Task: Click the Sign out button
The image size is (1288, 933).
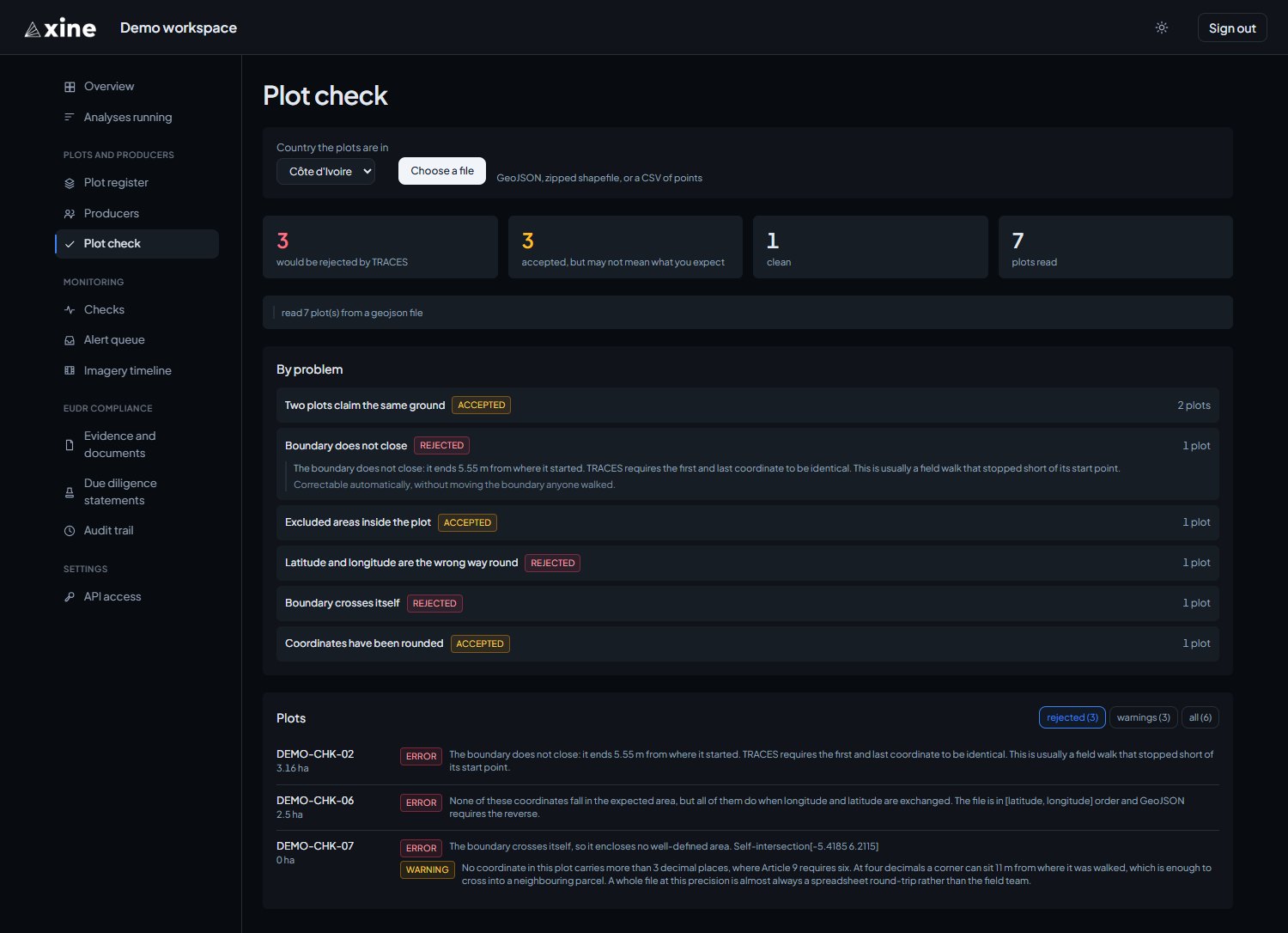Action: click(x=1232, y=28)
